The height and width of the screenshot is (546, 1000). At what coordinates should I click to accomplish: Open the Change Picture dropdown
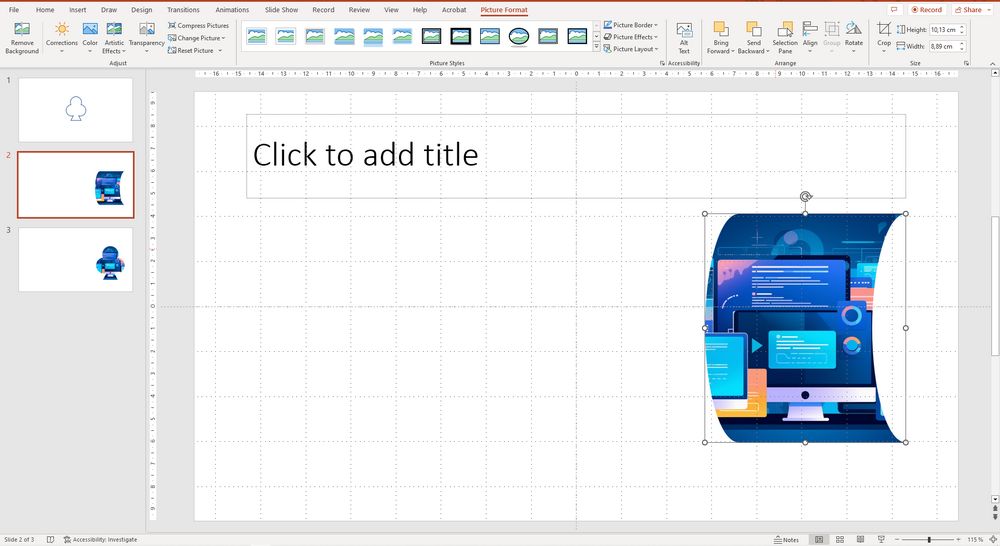(x=196, y=38)
